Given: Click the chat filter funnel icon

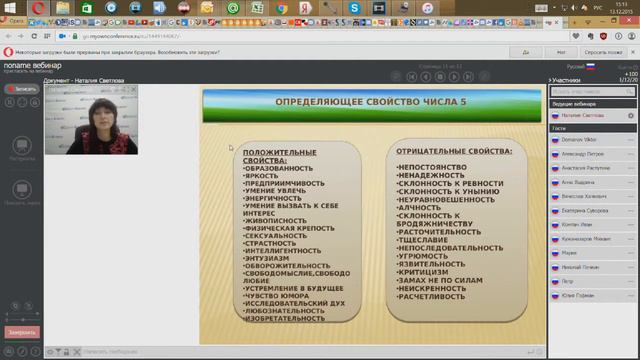Looking at the screenshot, I should coord(58,351).
